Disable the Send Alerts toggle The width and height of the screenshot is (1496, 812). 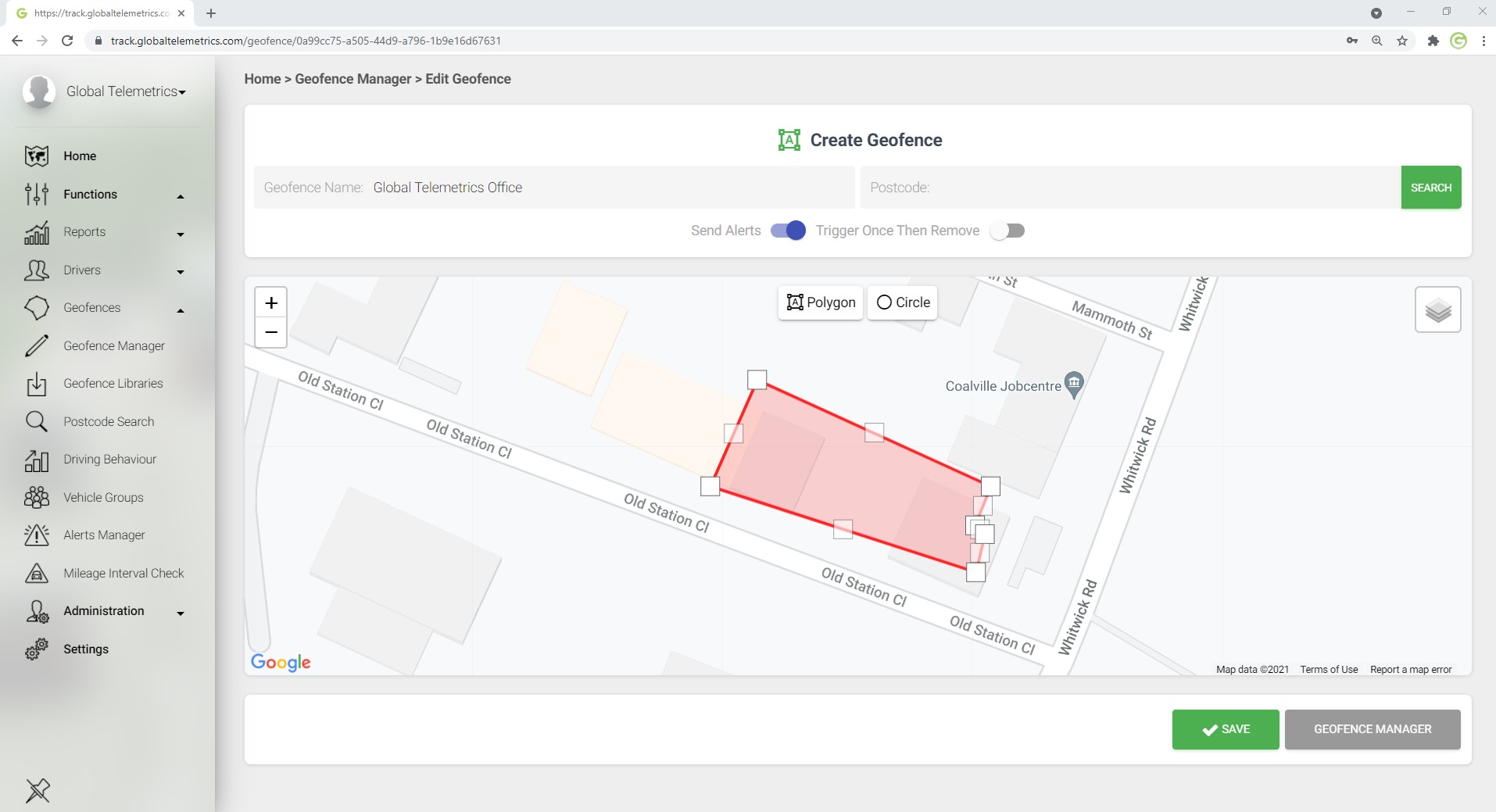788,231
